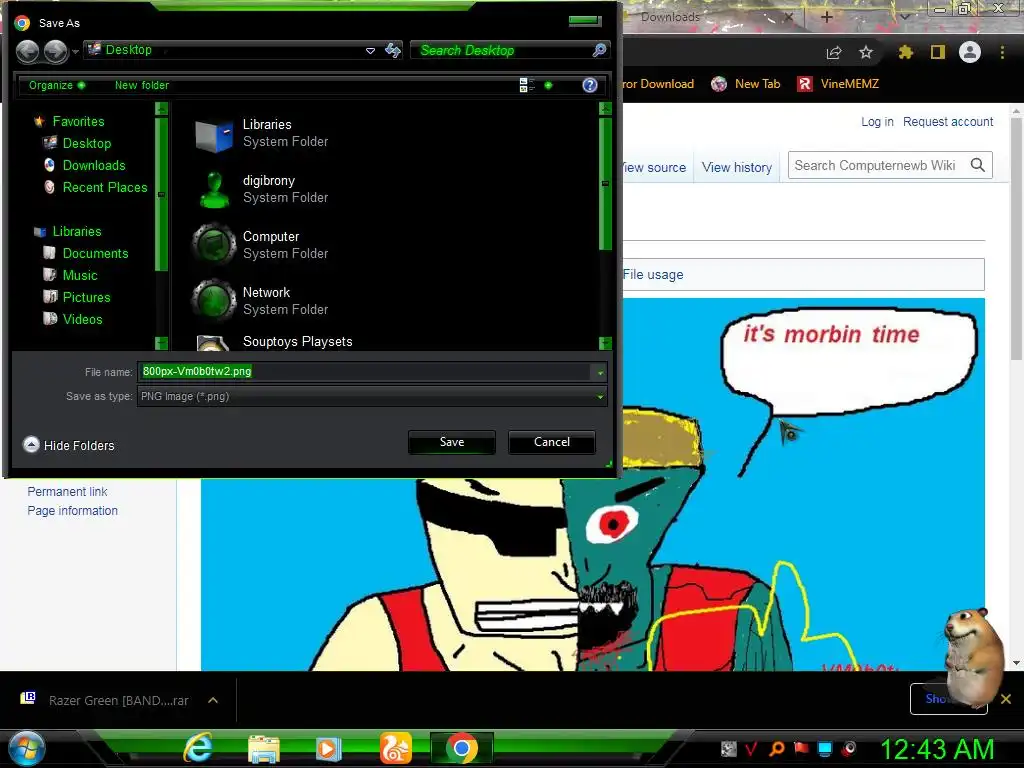This screenshot has width=1024, height=768.
Task: Submit the Computernewb Wiki search magnifier
Action: 978,165
